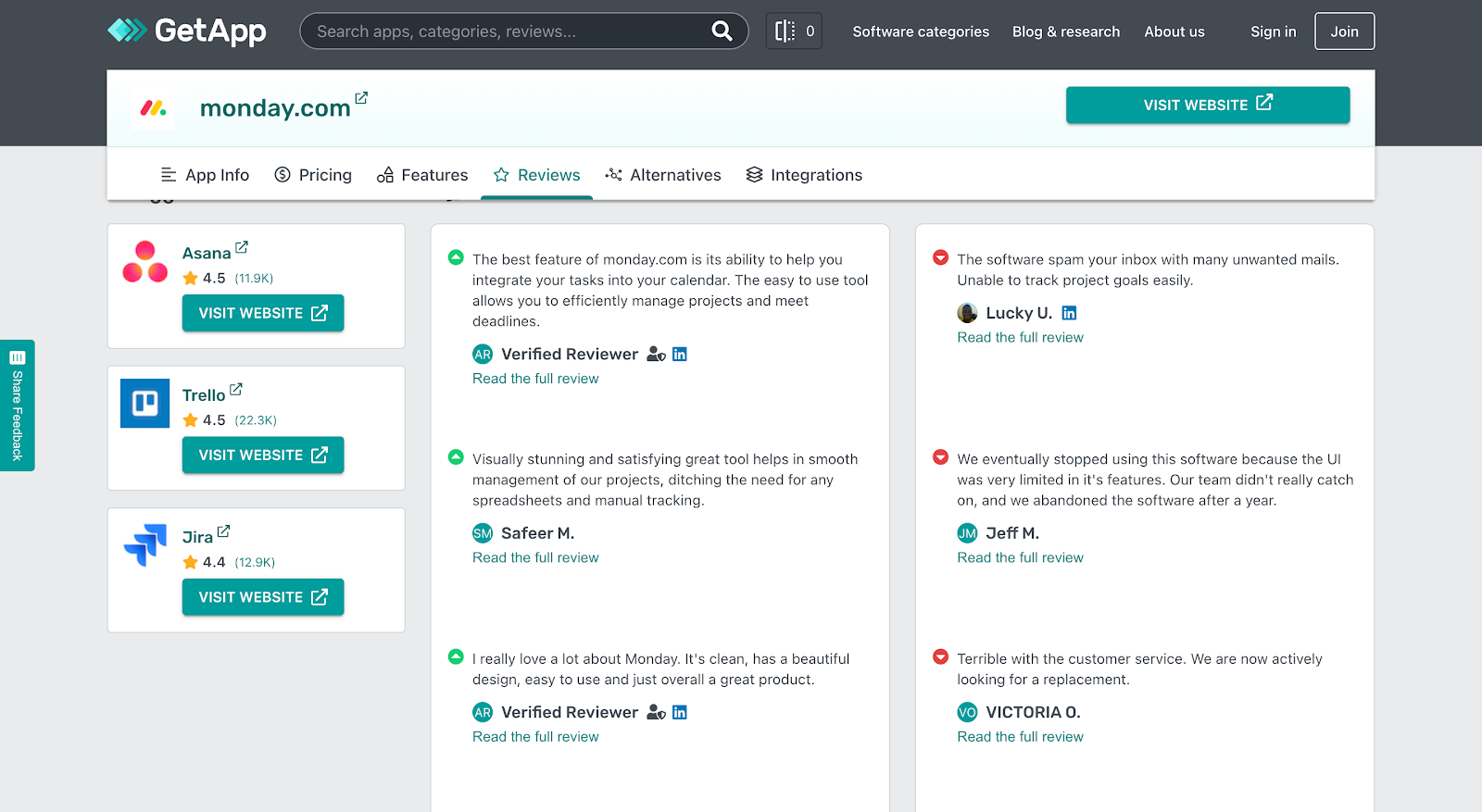The image size is (1482, 812).
Task: Click Asana's 11.9K review count
Action: [254, 278]
